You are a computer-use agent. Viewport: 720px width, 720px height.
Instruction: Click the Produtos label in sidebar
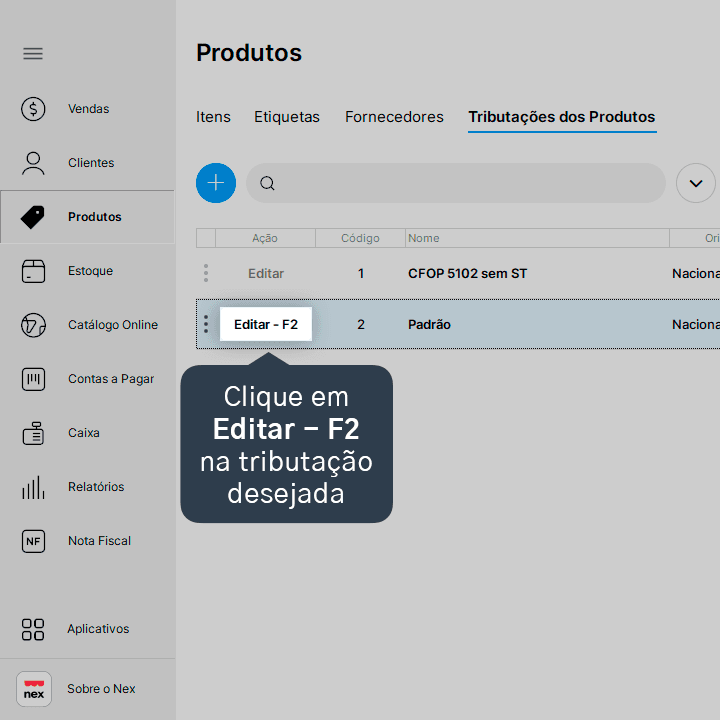[x=95, y=217]
